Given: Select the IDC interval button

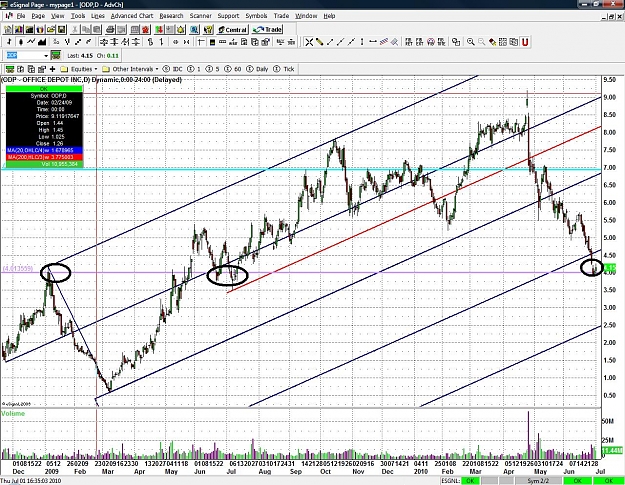Looking at the screenshot, I should pyautogui.click(x=172, y=69).
